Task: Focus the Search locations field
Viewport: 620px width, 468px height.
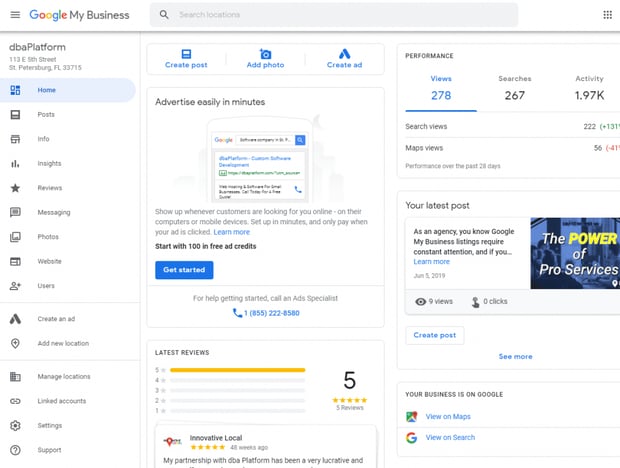Action: tap(334, 15)
